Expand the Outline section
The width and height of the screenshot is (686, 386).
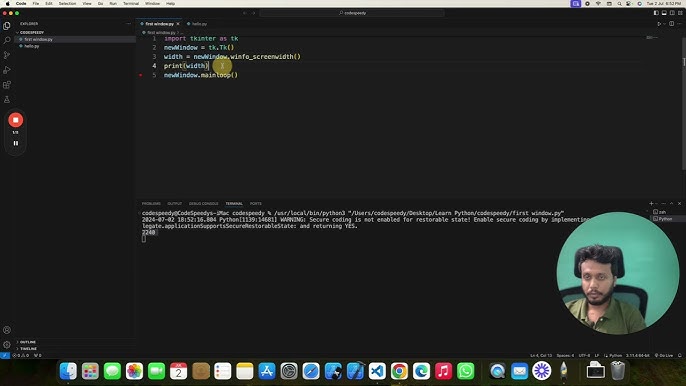pyautogui.click(x=28, y=342)
